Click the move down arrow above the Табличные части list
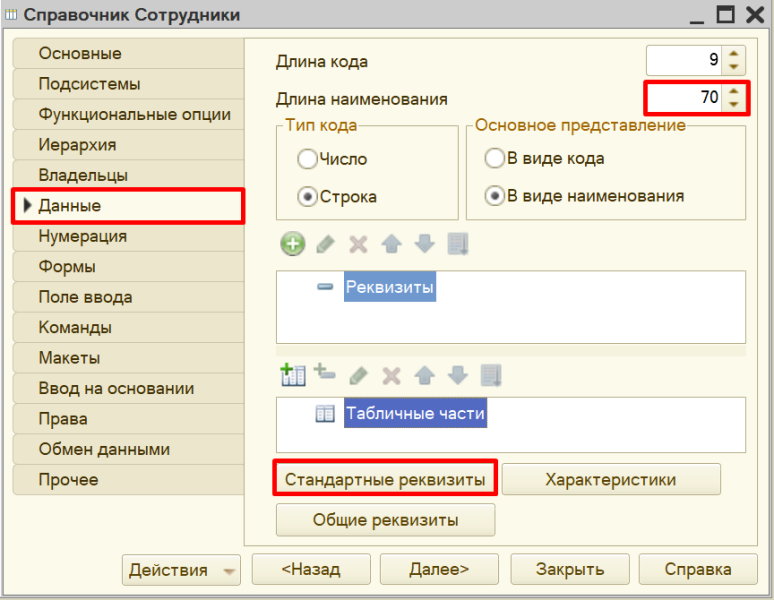Viewport: 774px width, 600px height. 457,375
